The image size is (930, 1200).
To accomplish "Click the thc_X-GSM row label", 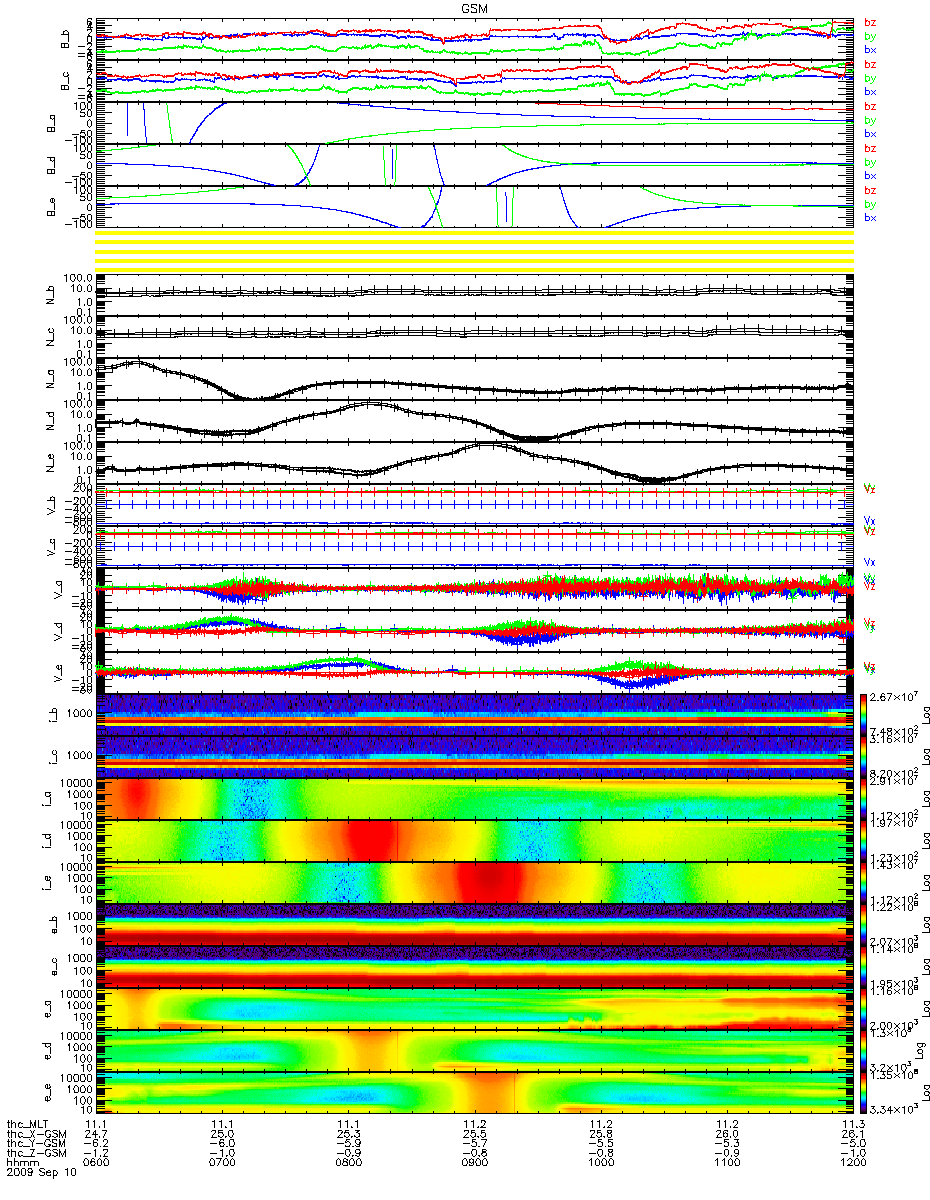I will [35, 1133].
